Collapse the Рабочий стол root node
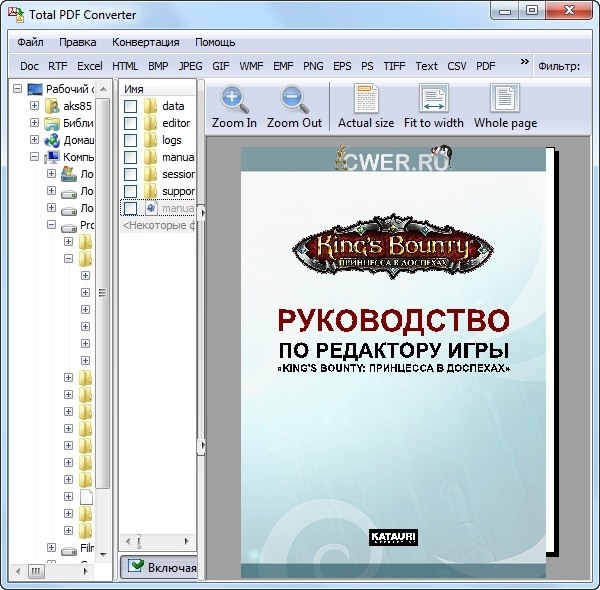Screen dimensions: 600x590 [x=19, y=89]
